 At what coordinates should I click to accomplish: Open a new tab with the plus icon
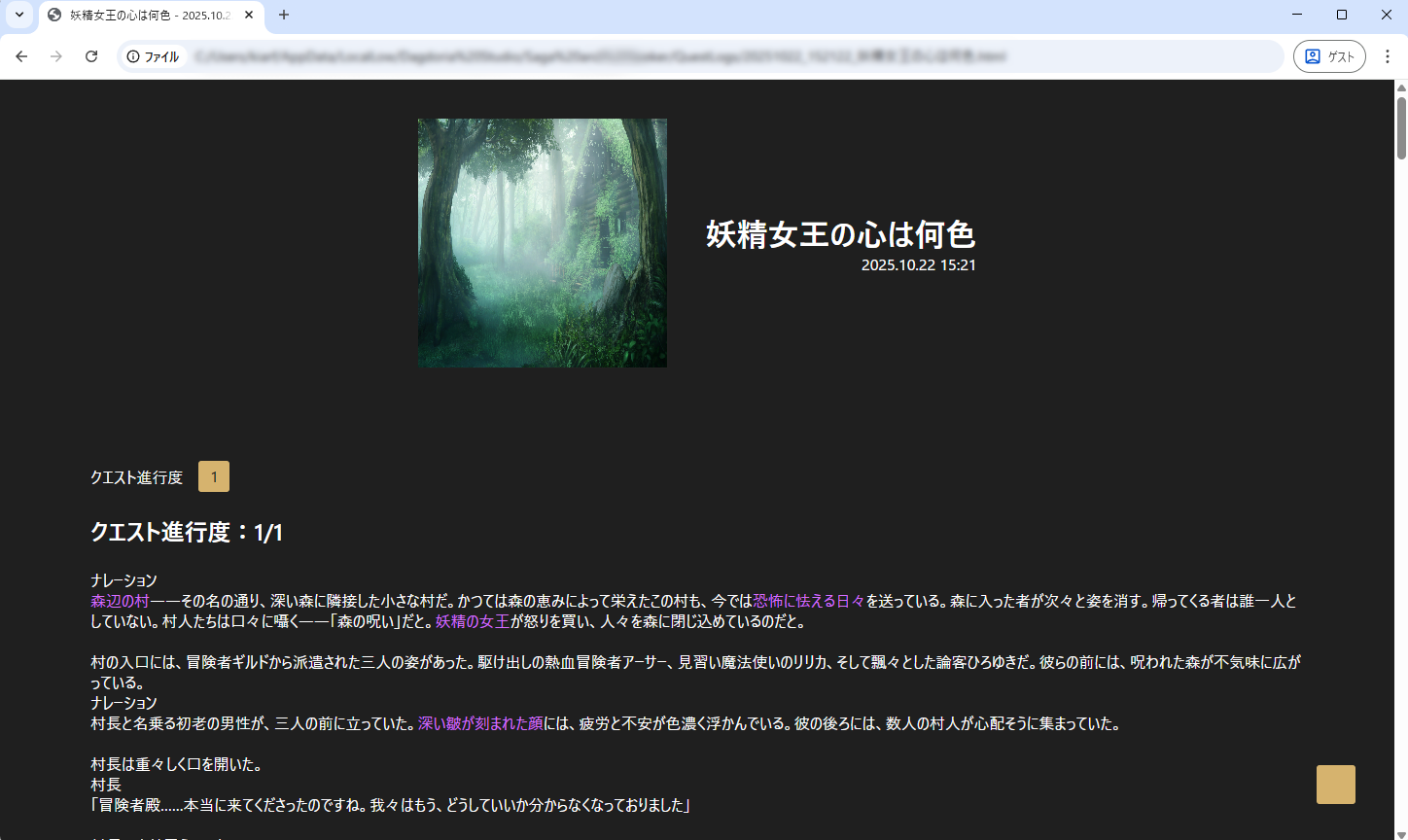coord(282,16)
